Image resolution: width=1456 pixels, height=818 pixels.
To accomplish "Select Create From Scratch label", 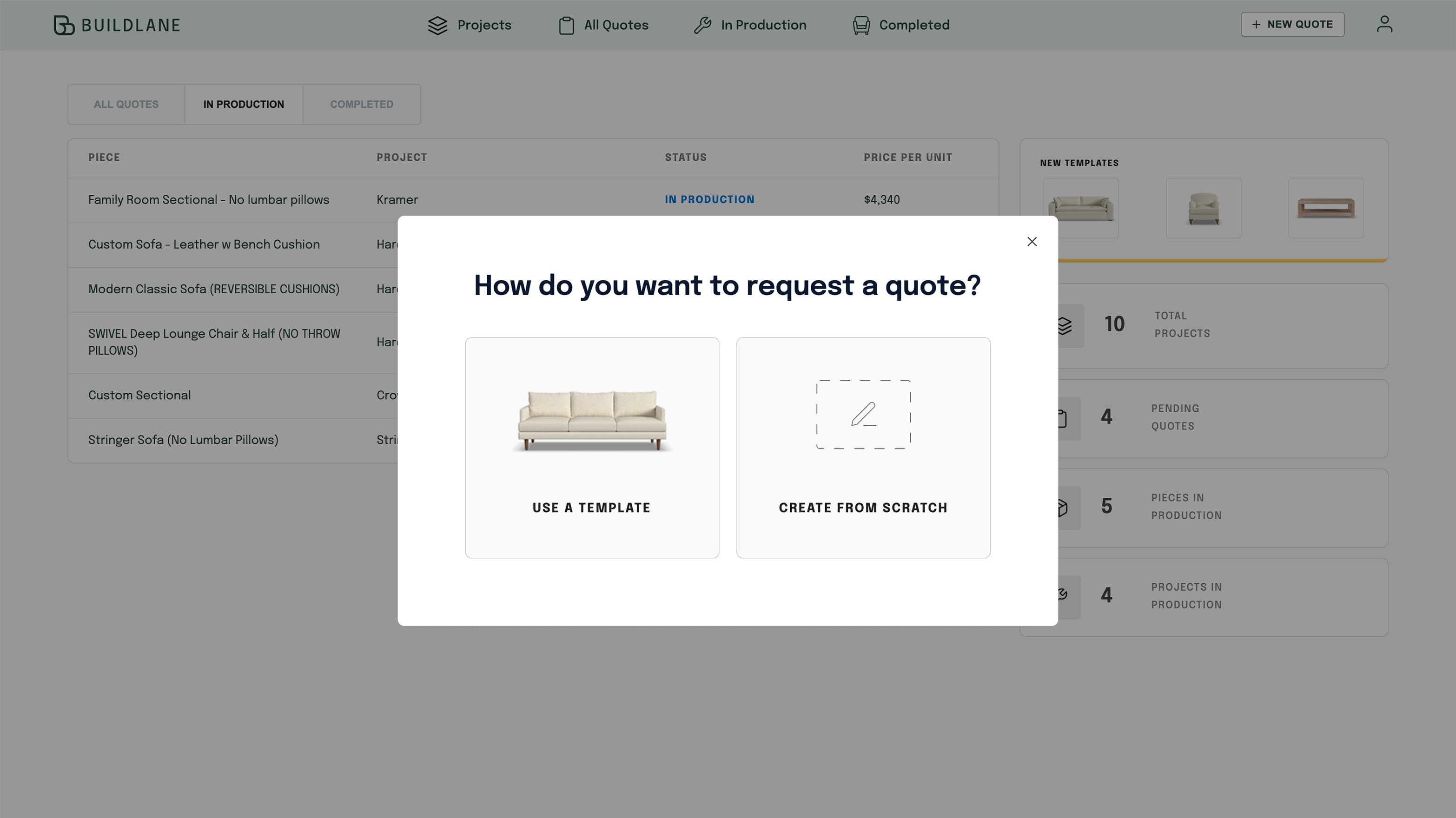I will click(862, 507).
